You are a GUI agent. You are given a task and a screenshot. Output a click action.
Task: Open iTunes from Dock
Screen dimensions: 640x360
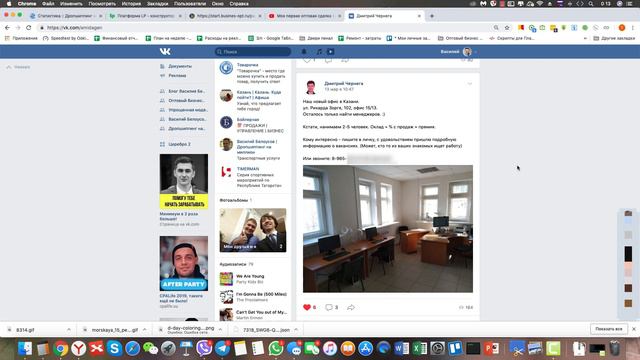tap(330, 349)
